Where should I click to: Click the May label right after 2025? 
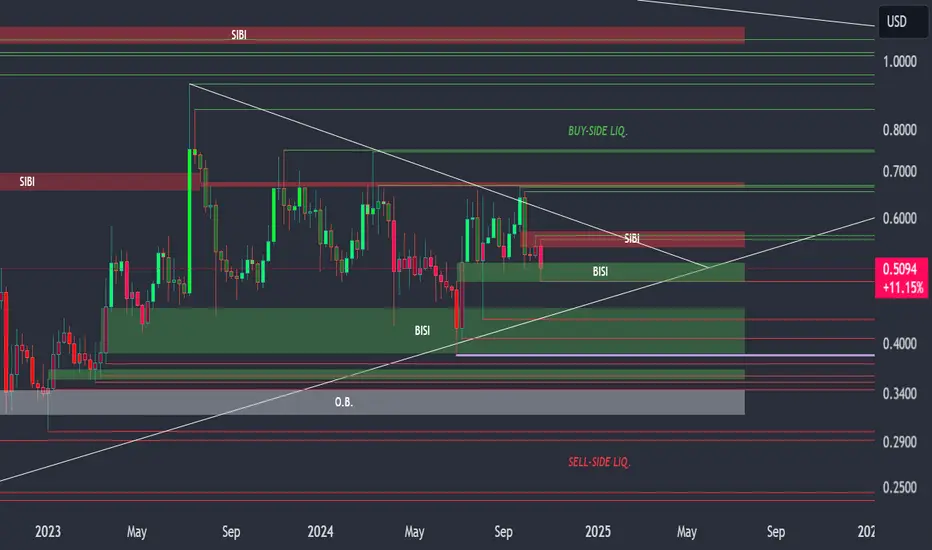(687, 532)
